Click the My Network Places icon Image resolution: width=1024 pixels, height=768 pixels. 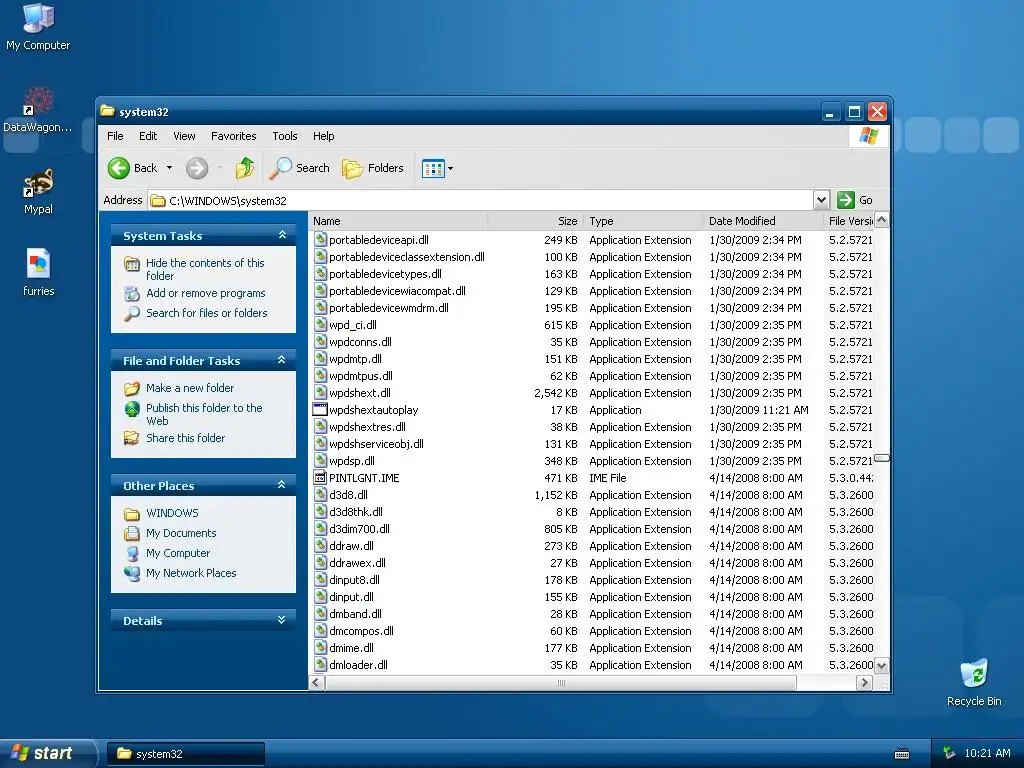(132, 573)
